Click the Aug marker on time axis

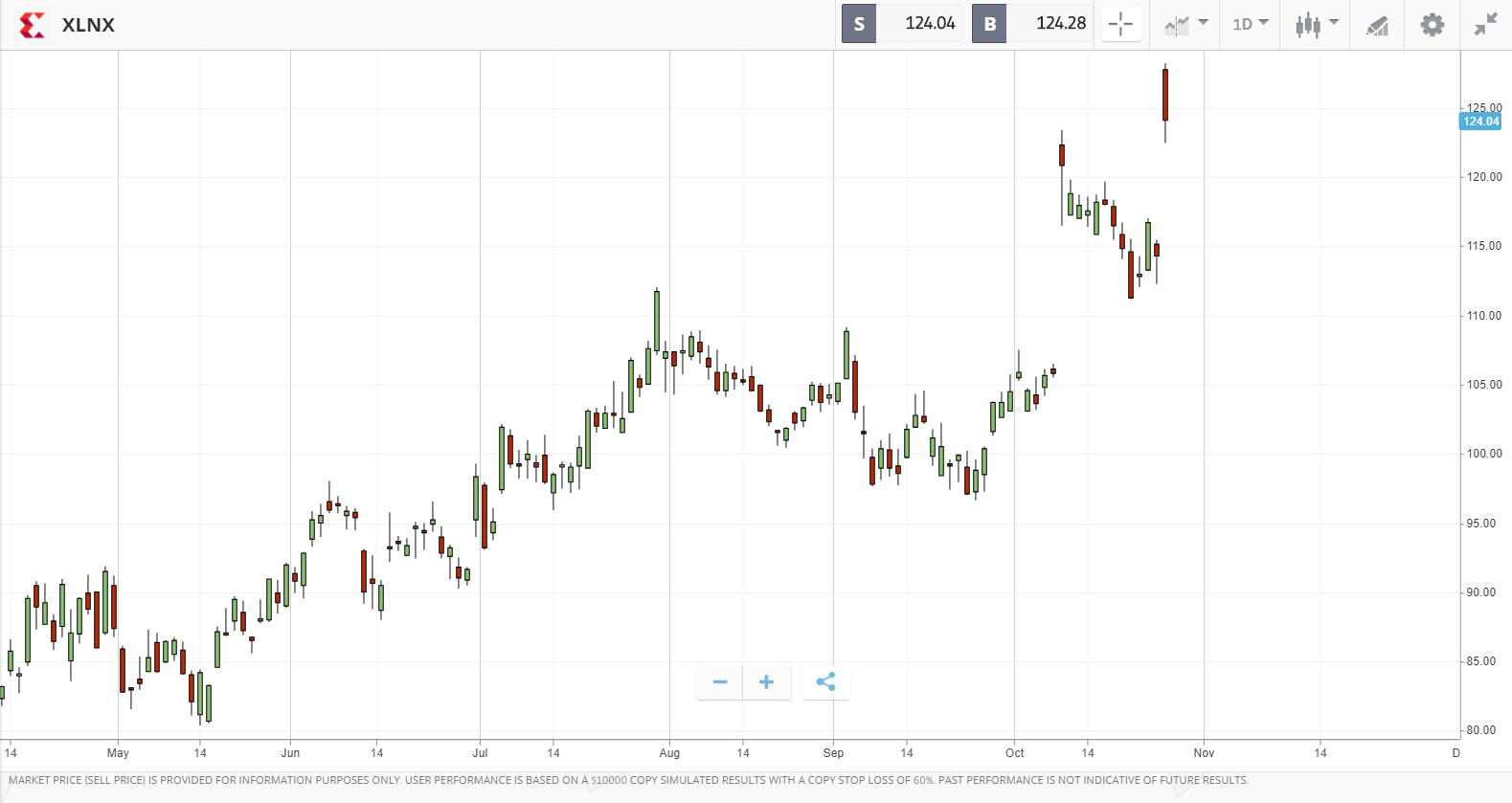(669, 753)
